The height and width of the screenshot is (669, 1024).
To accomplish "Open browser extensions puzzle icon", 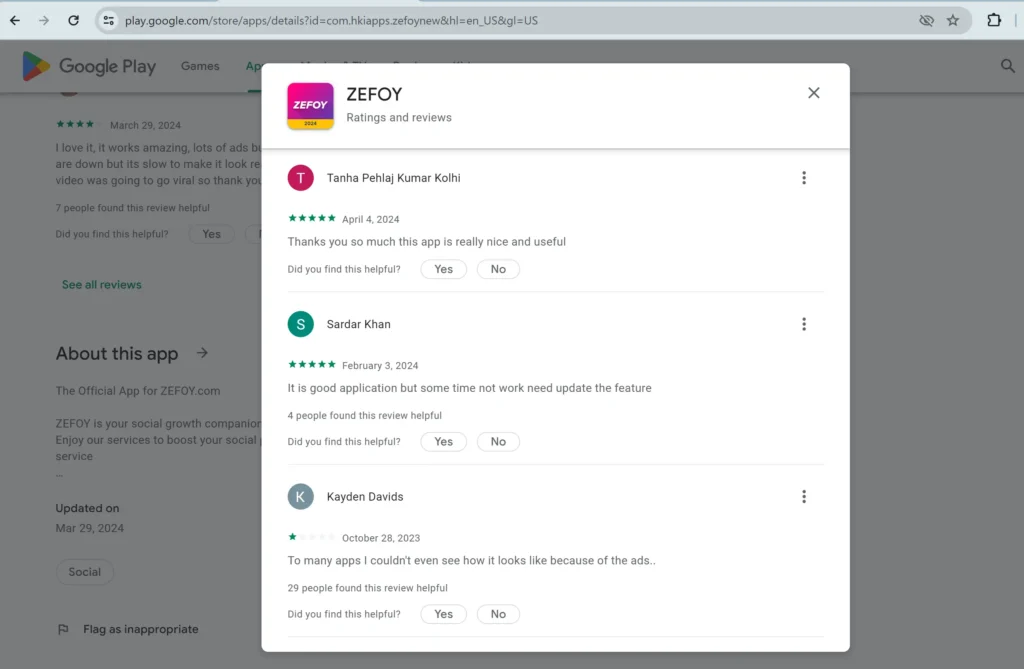I will 993,20.
